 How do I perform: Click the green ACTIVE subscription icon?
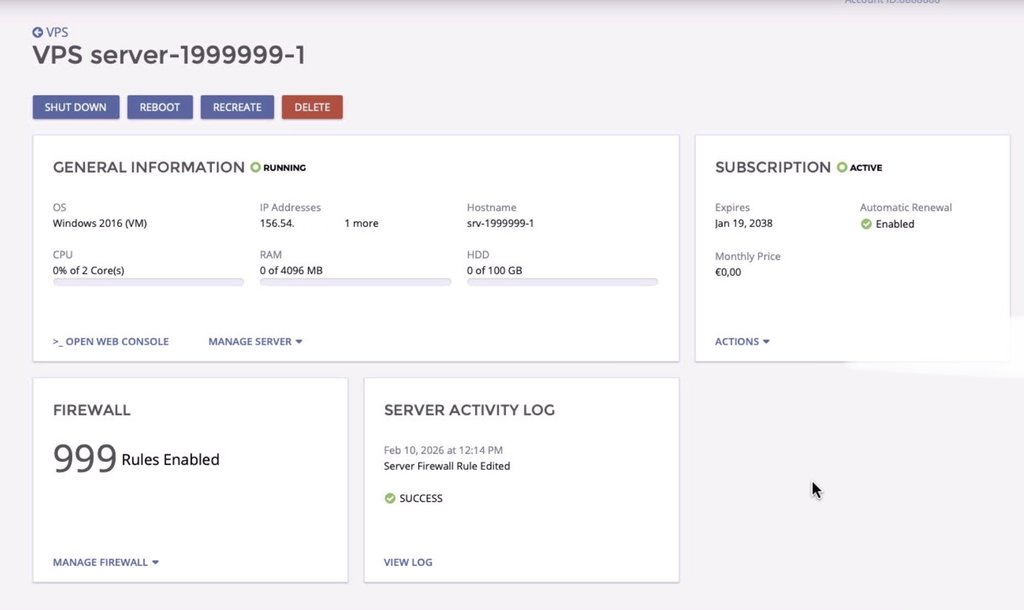(842, 167)
